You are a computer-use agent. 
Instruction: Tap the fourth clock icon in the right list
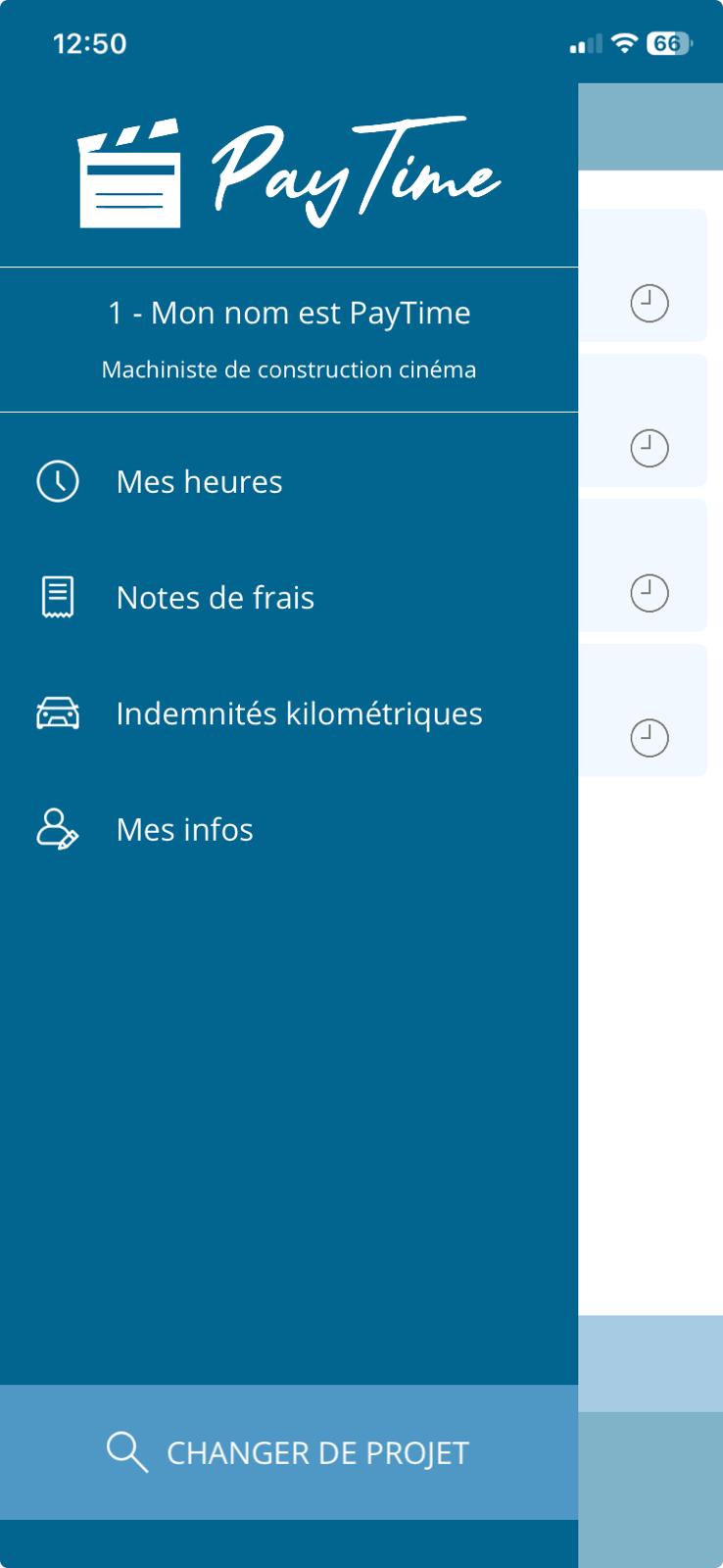649,738
